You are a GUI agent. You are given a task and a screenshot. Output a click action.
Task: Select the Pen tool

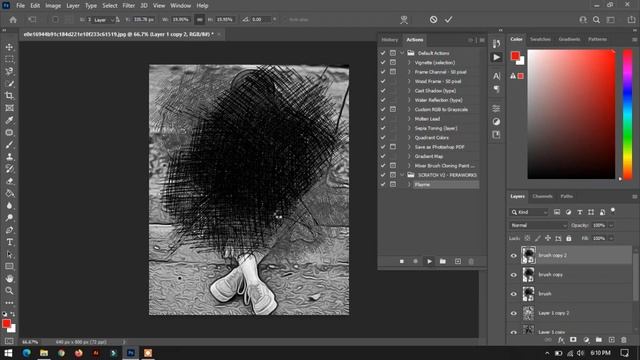9,230
